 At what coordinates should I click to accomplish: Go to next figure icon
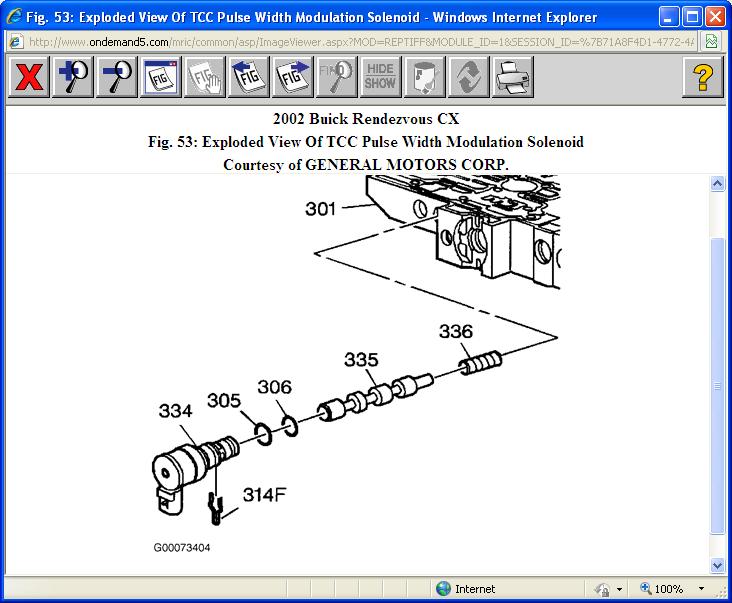coord(292,77)
